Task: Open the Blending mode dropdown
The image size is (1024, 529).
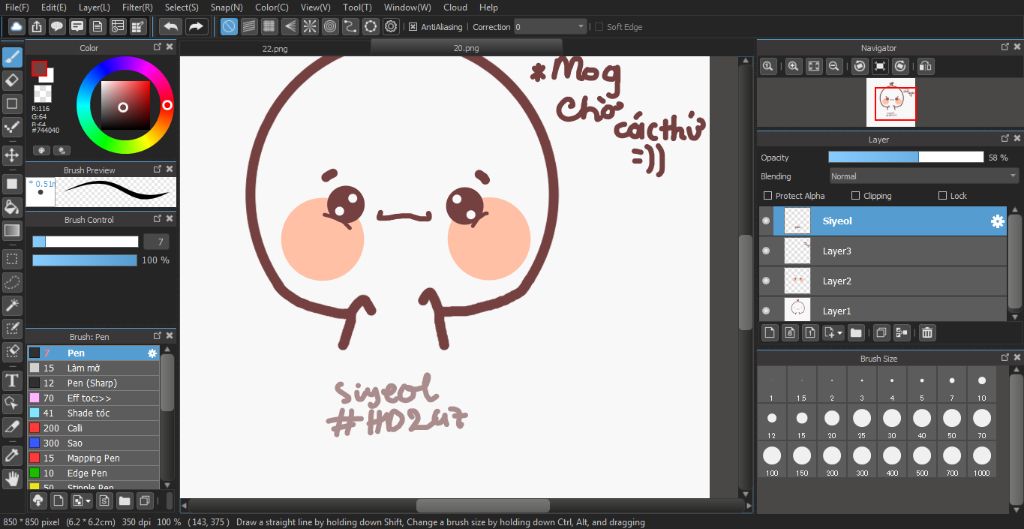Action: (923, 176)
